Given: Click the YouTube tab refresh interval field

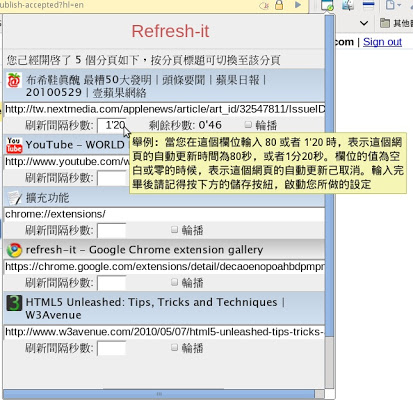Looking at the screenshot, I should tap(112, 178).
